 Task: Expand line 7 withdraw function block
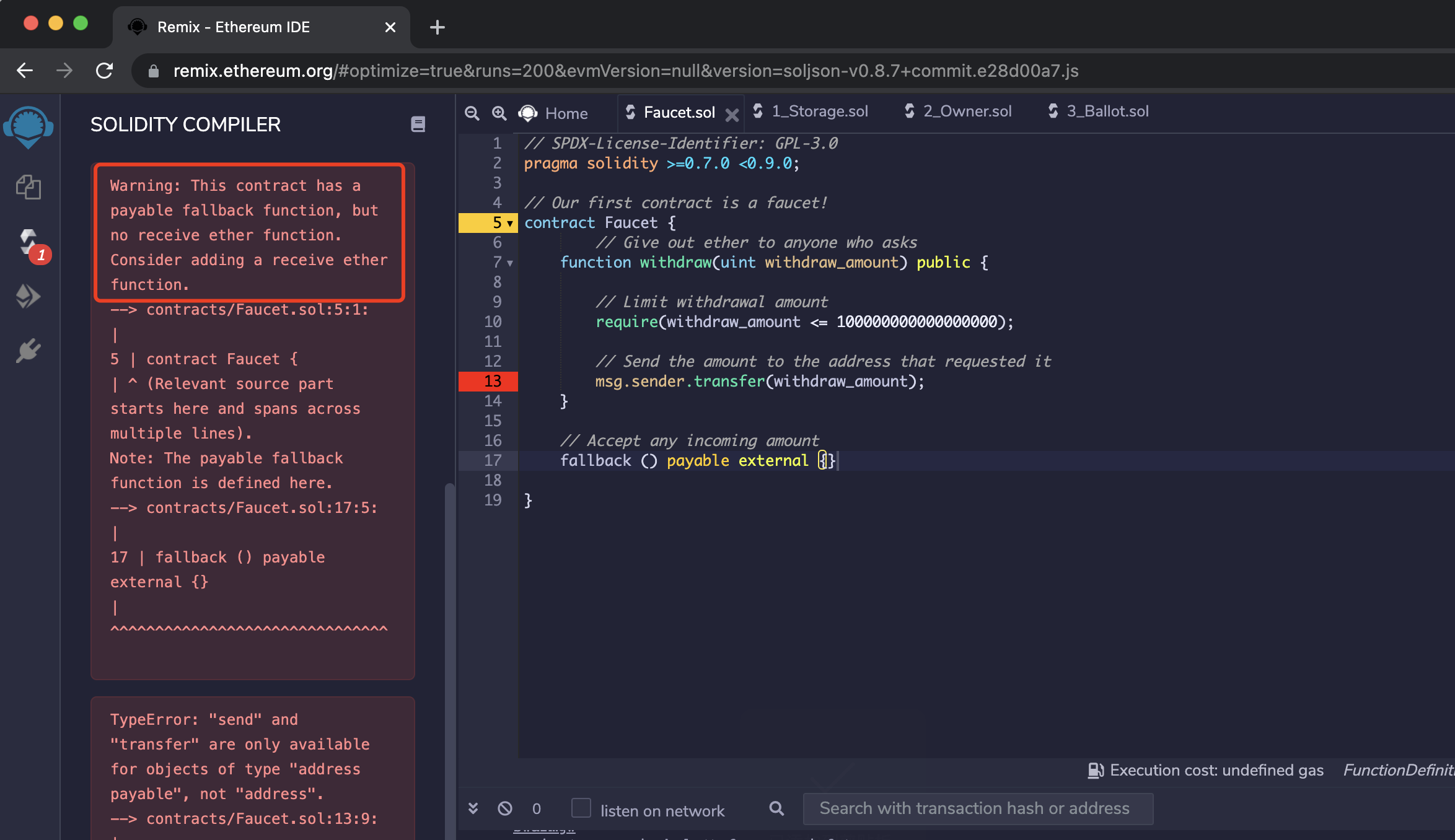point(510,262)
